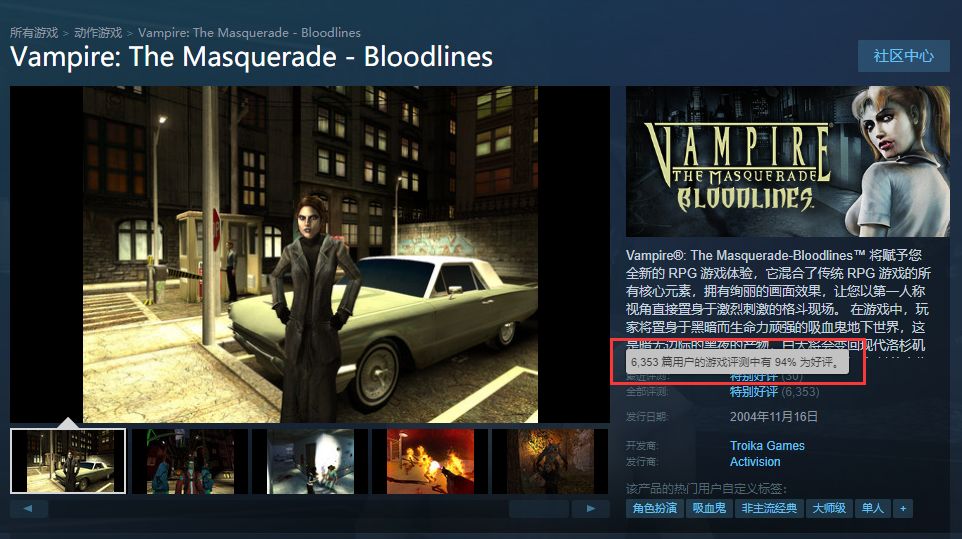The height and width of the screenshot is (539, 962).
Task: Click the right arrow under screenshot thumbnails
Action: [590, 508]
